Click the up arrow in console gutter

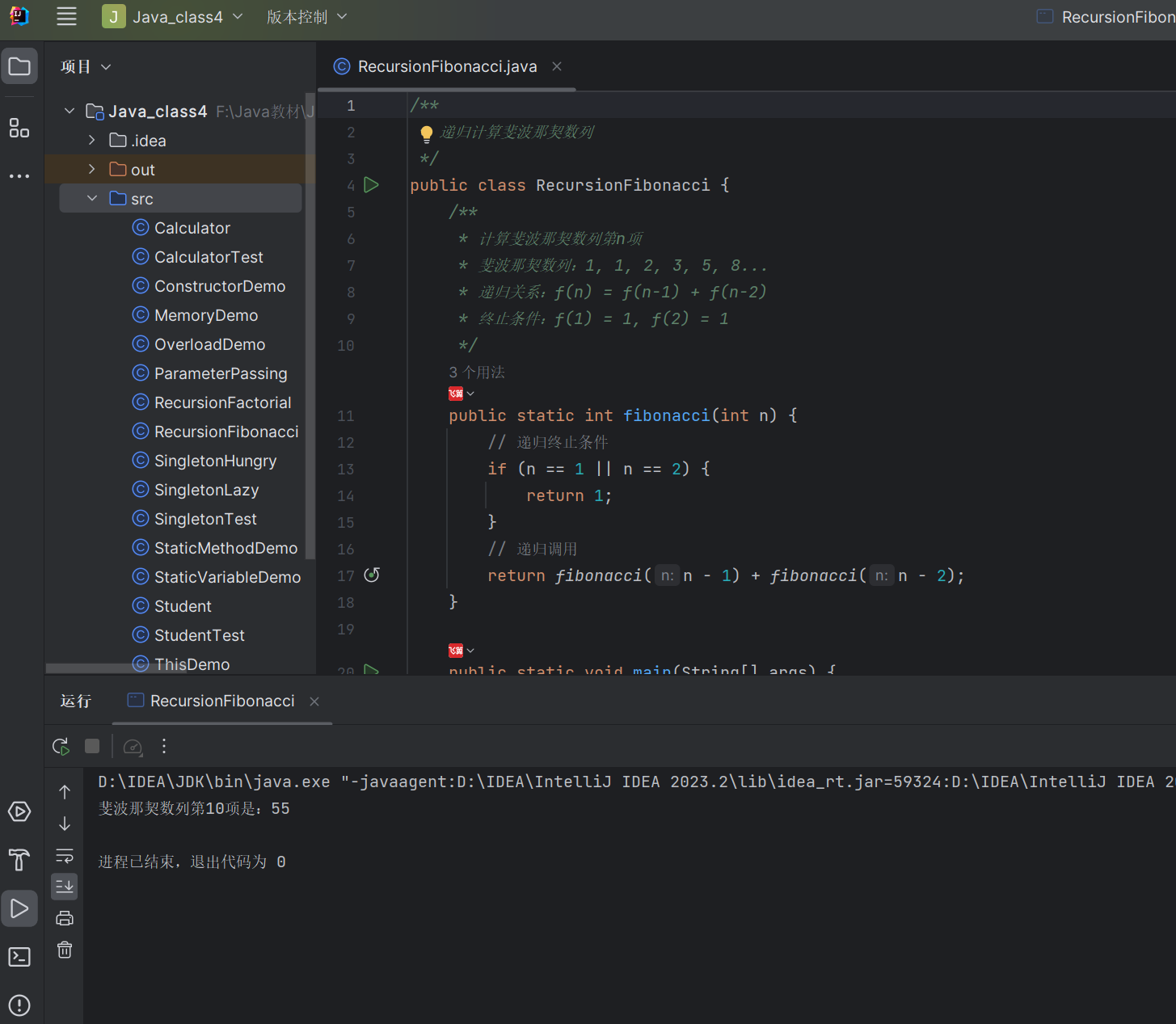pyautogui.click(x=65, y=792)
